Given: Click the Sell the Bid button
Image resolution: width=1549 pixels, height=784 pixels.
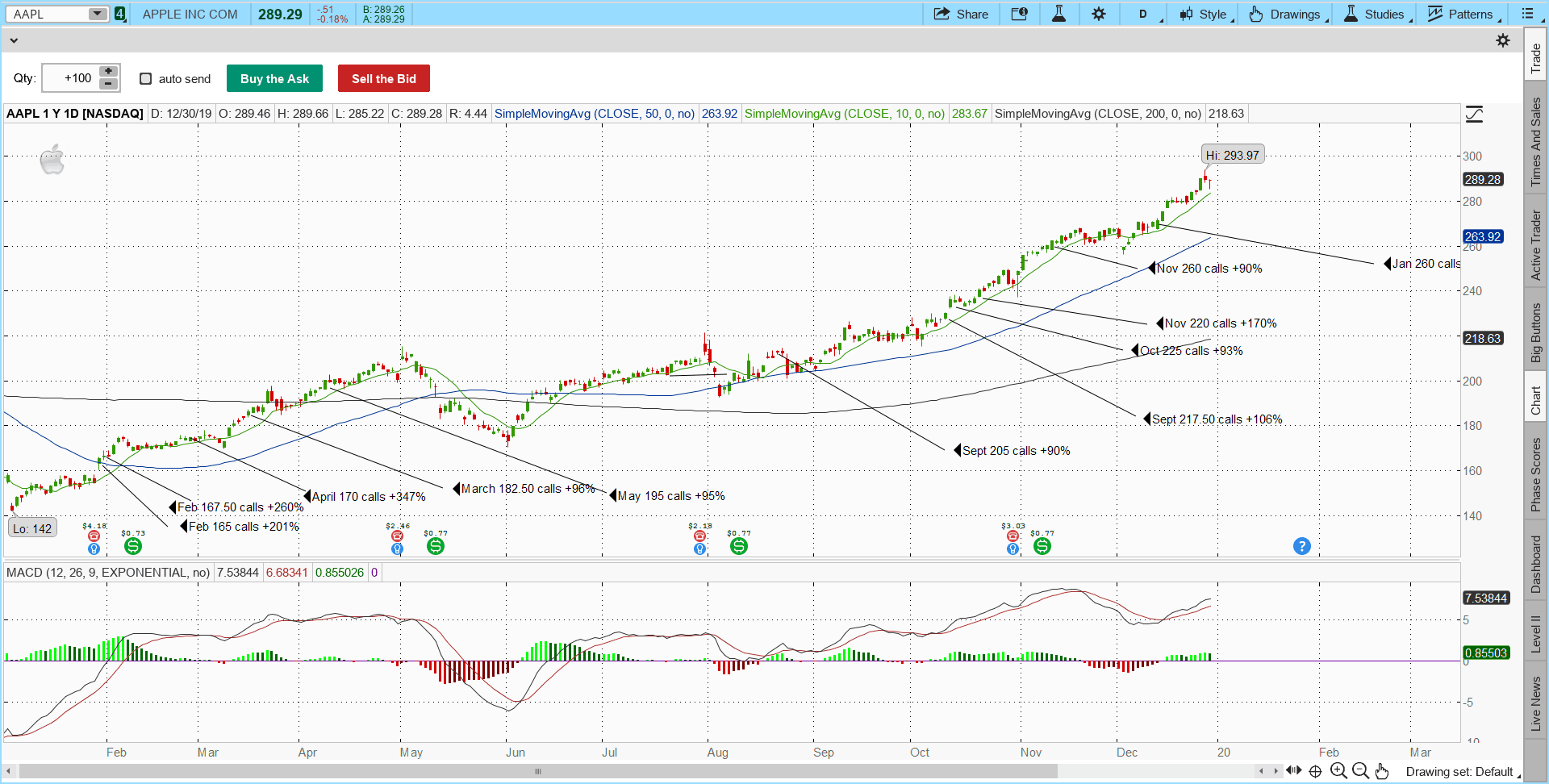Looking at the screenshot, I should click(x=383, y=79).
